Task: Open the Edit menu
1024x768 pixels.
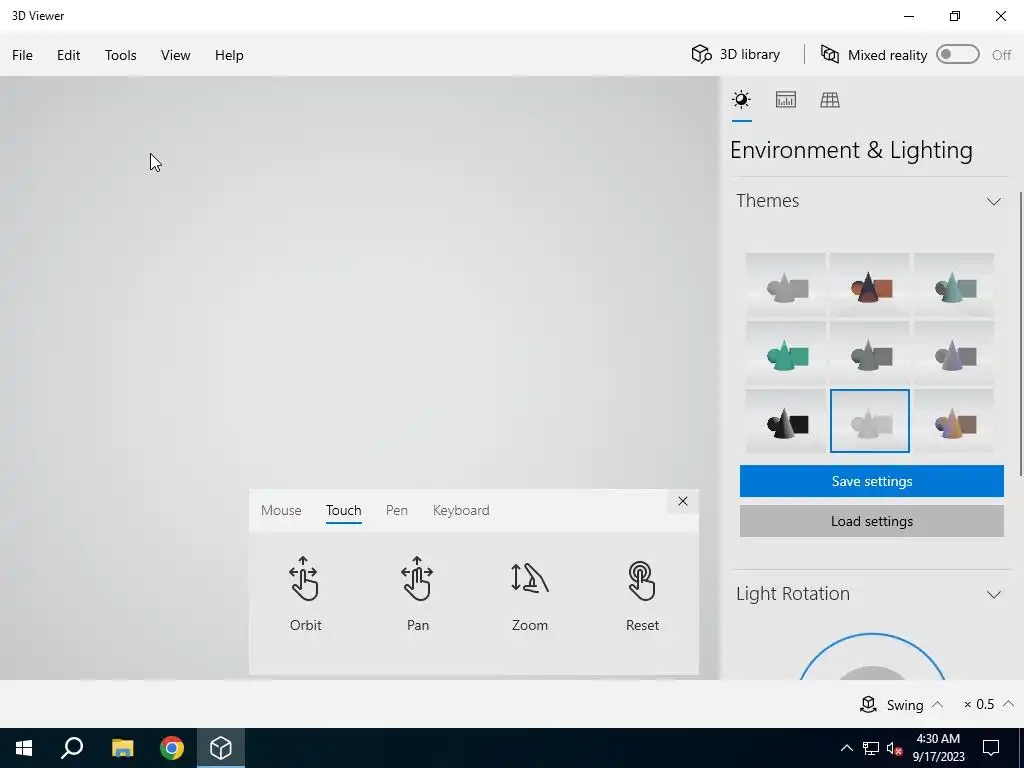Action: tap(69, 55)
